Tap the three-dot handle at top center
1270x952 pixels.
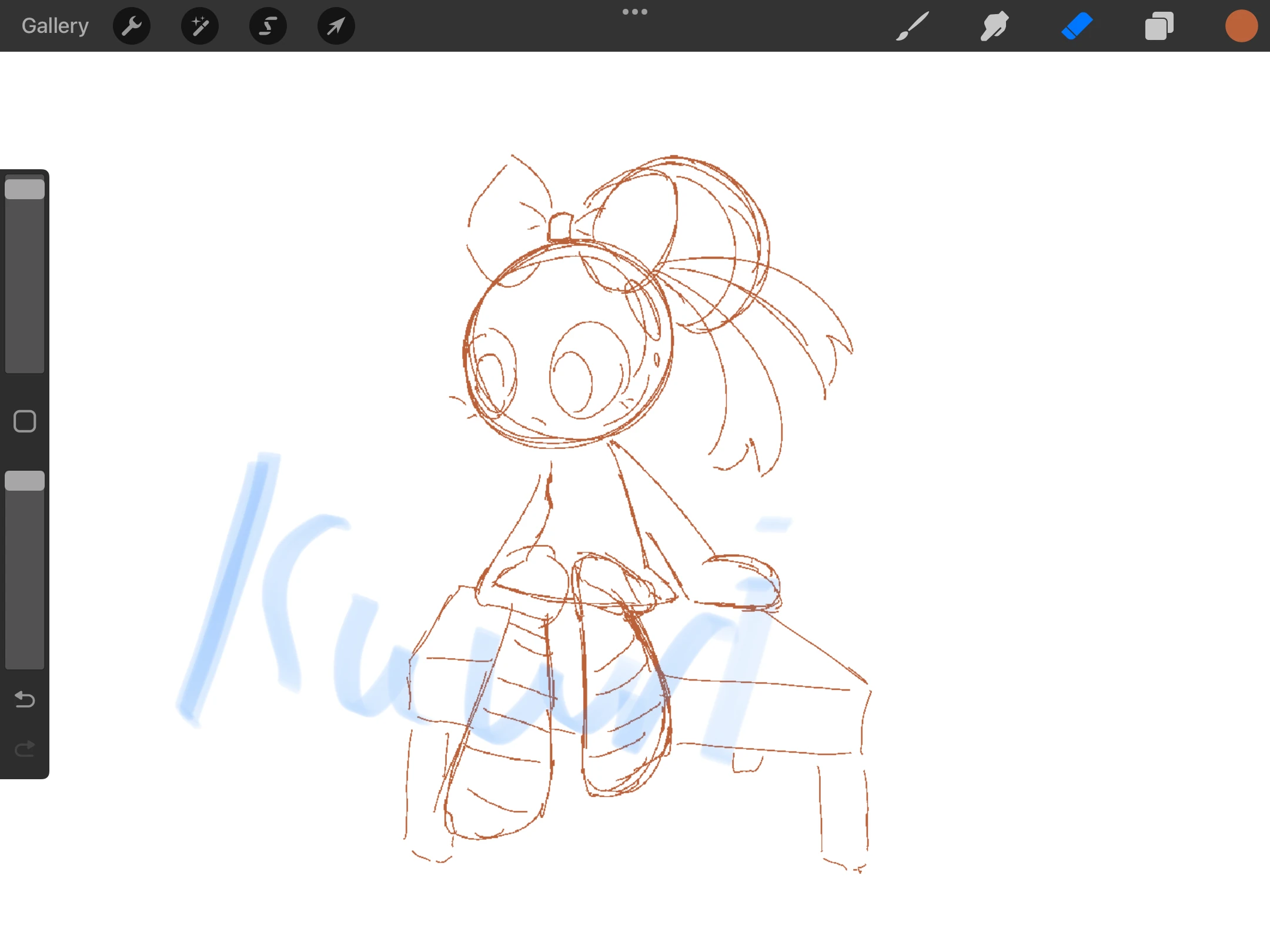tap(635, 11)
